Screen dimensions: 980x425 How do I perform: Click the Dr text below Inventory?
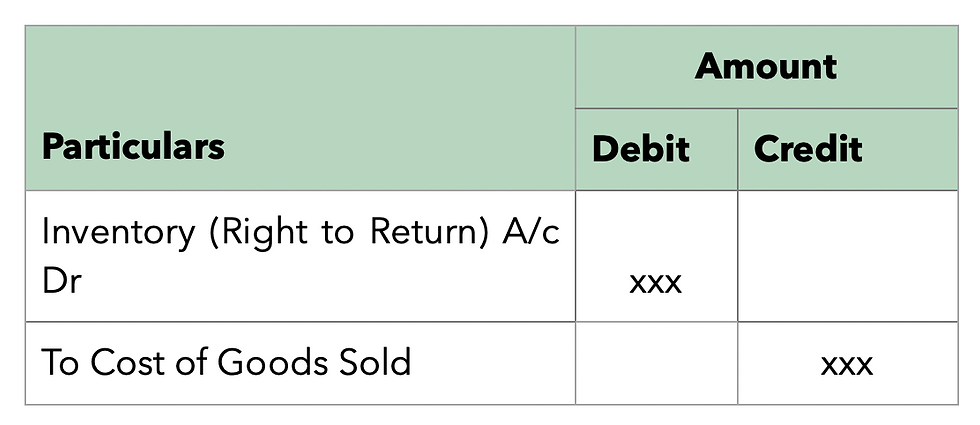click(x=62, y=281)
